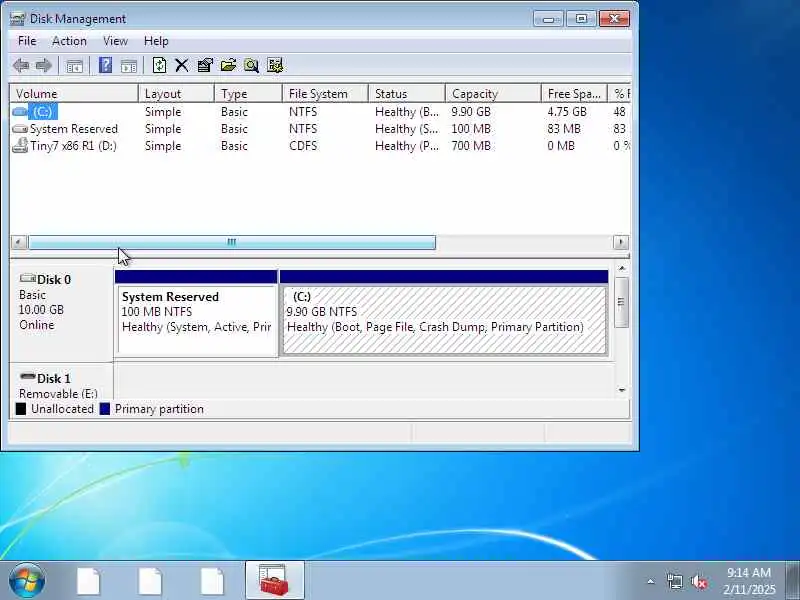Toggle Show/Hide Console Tree toolbar icon
This screenshot has height=600, width=800.
[x=74, y=66]
